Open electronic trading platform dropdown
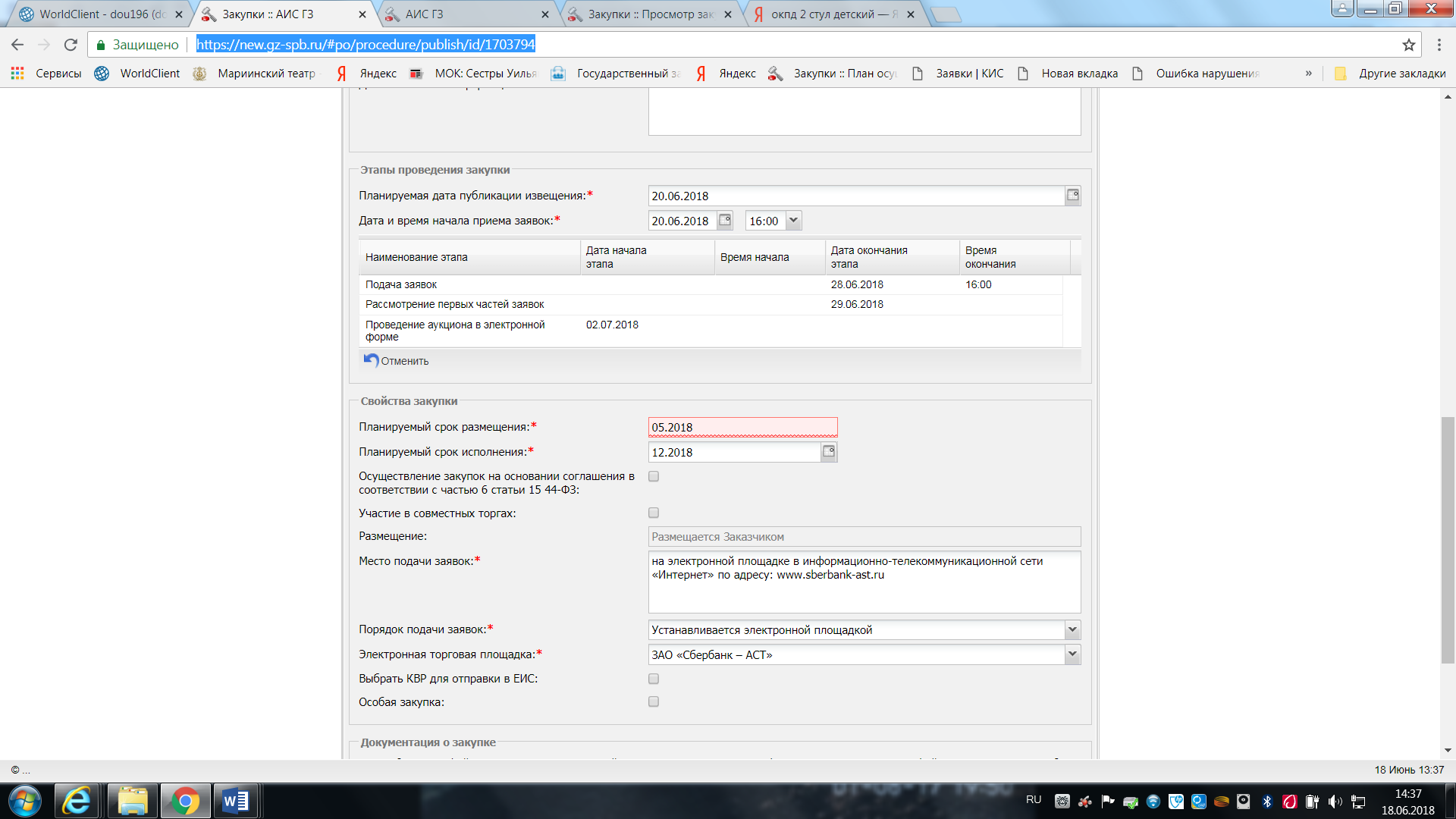Screen dimensions: 1456x819 pos(1072,654)
